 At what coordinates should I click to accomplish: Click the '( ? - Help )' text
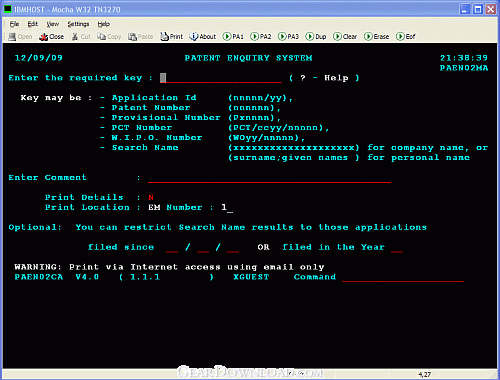coord(324,78)
